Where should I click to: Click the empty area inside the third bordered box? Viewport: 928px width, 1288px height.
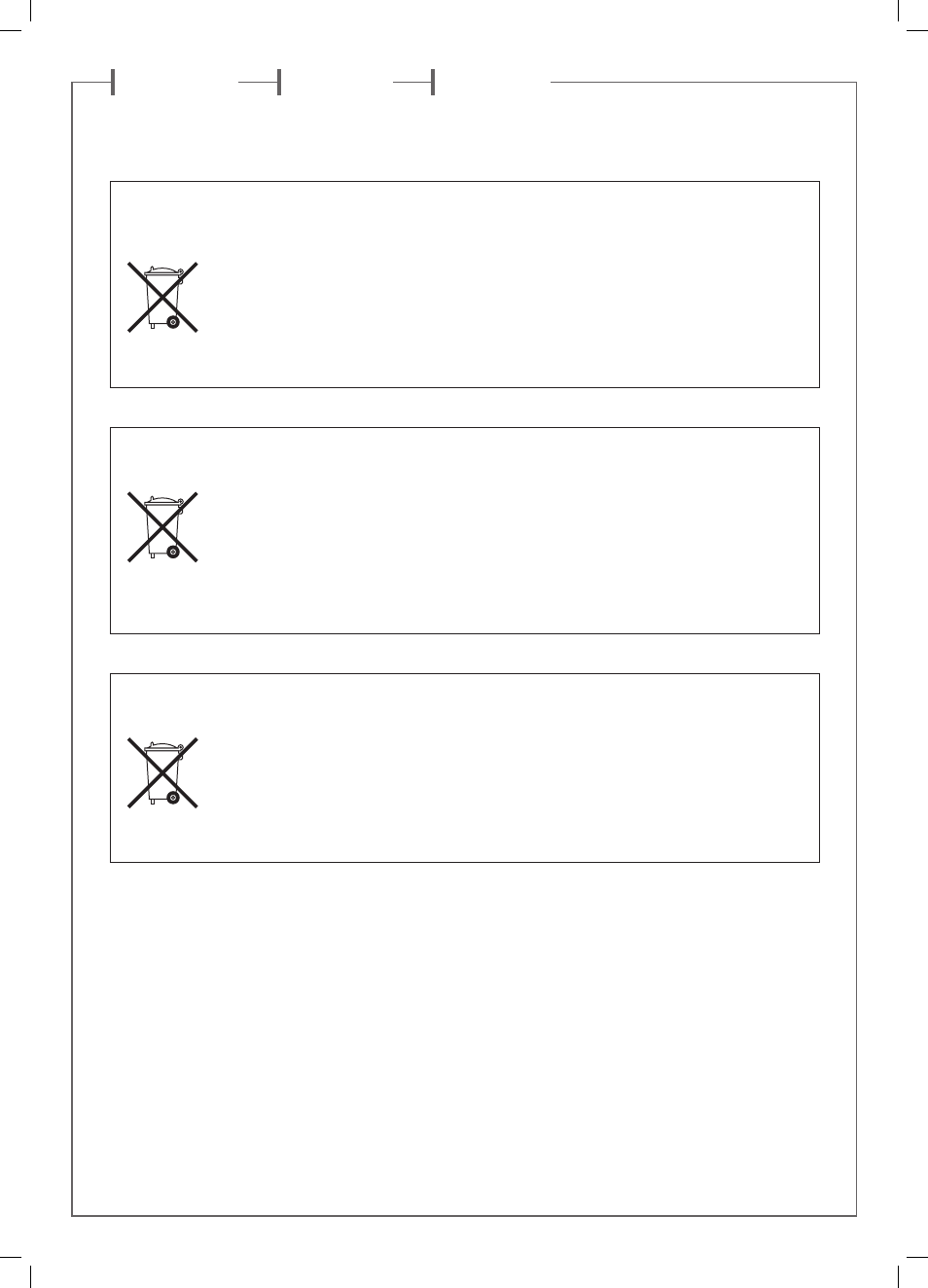point(506,768)
